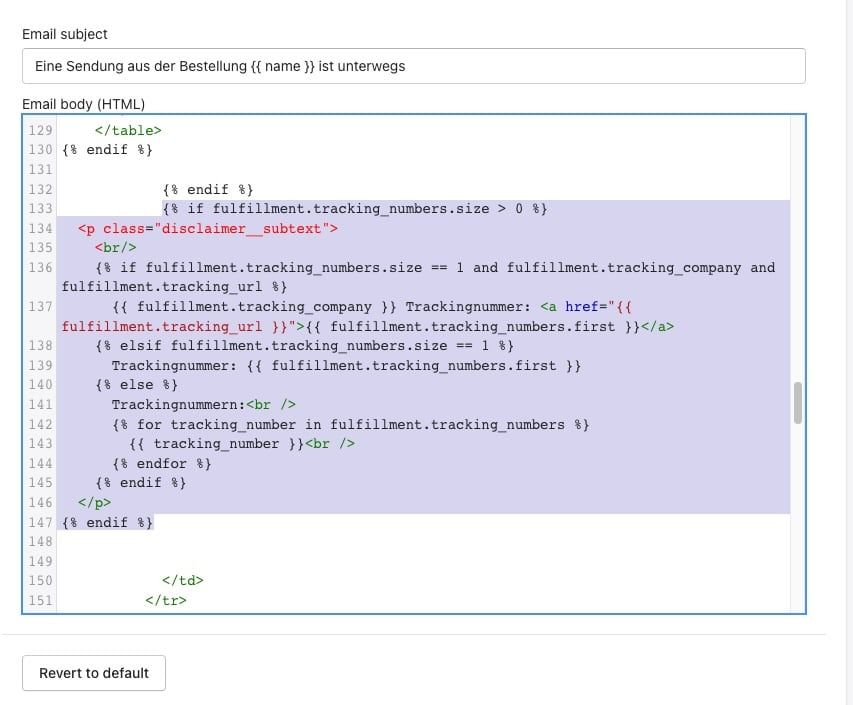
Task: Click the code editor's vertical scrollbar thumb
Action: pos(797,402)
